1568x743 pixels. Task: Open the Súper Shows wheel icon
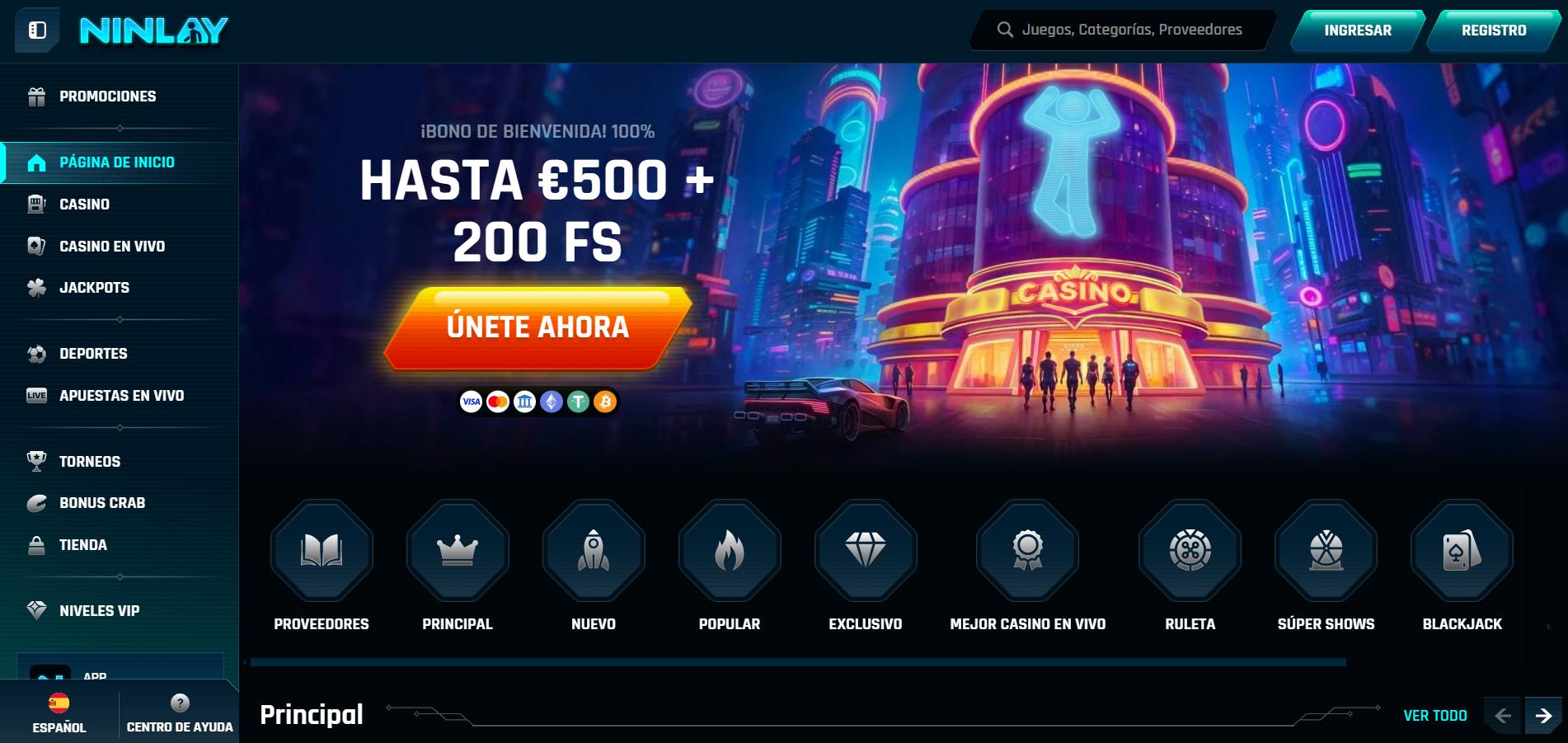(1326, 551)
